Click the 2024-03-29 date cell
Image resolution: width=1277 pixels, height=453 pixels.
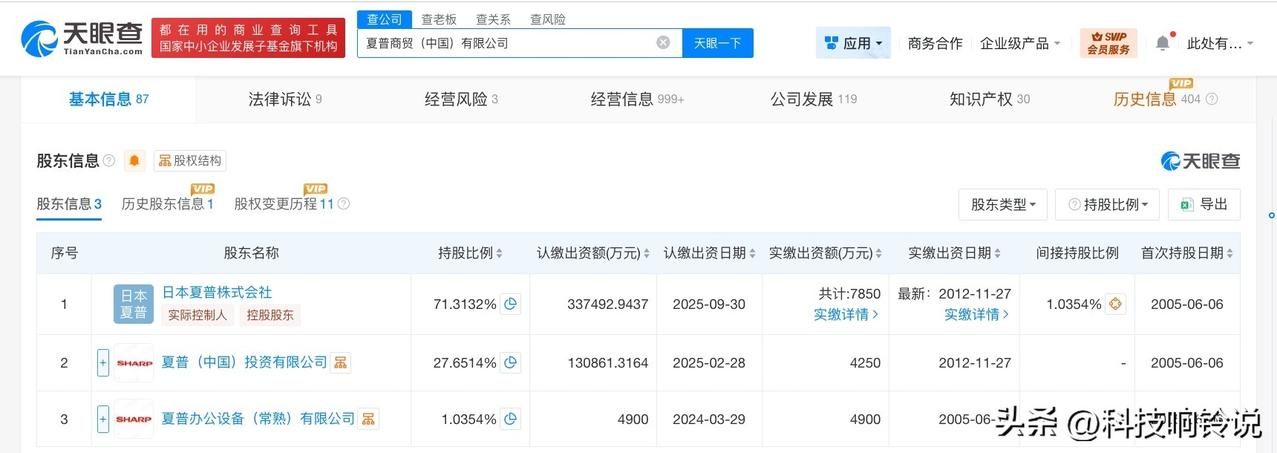pos(710,419)
